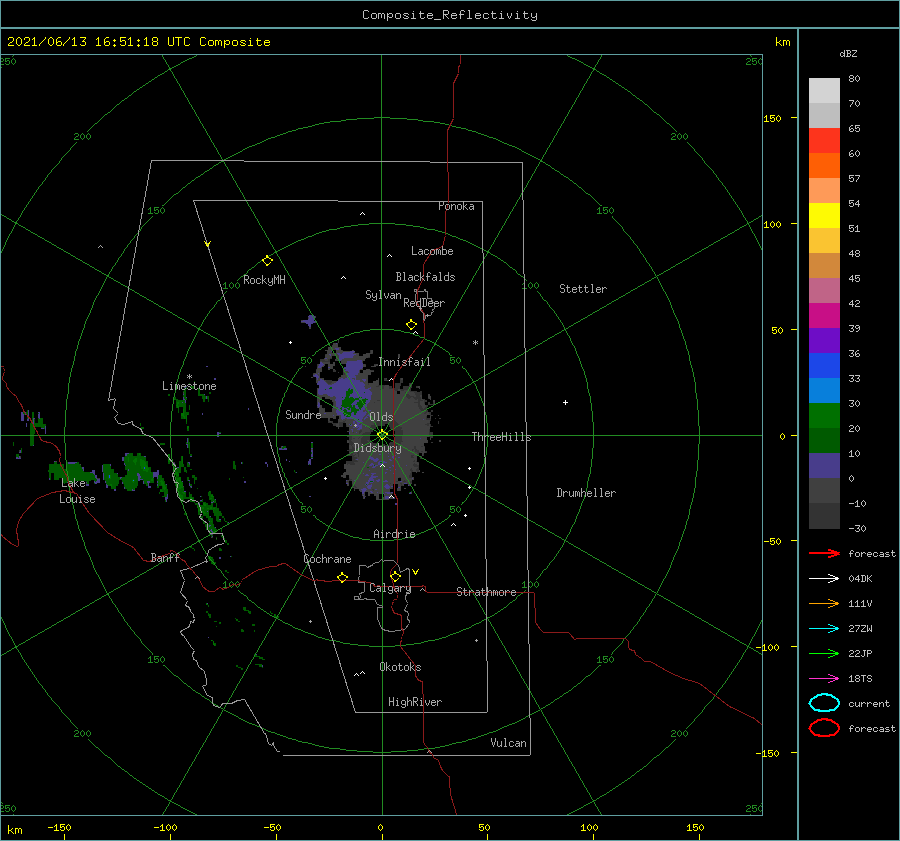Viewport: 900px width, 841px height.
Task: Click the asterisk marker above Limestone
Action: click(189, 377)
